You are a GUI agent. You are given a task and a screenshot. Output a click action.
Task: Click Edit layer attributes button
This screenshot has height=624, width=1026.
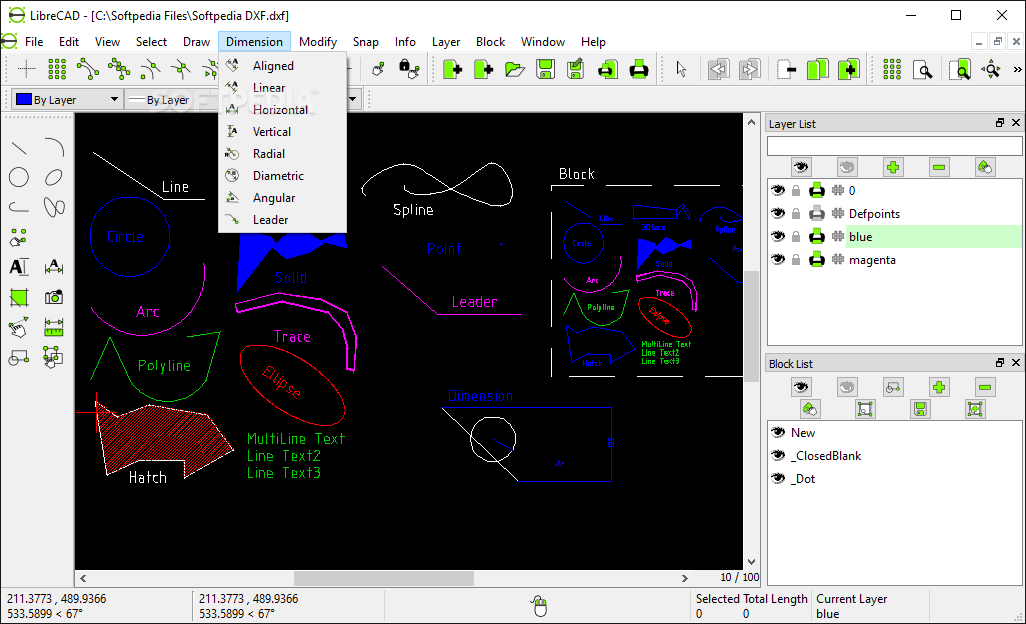point(985,167)
